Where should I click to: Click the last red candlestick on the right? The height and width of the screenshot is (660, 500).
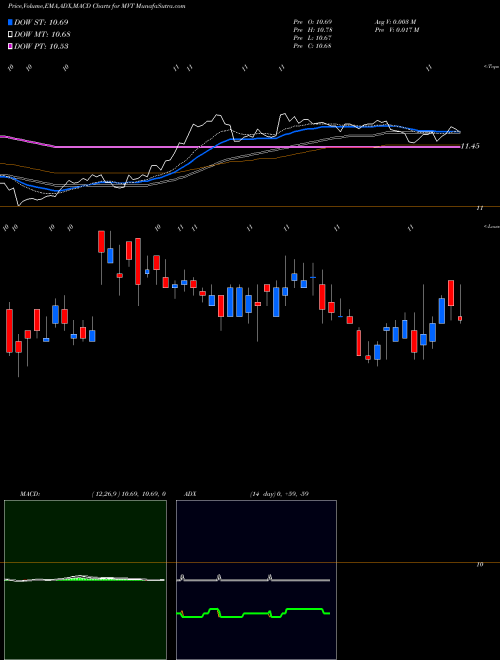point(460,319)
